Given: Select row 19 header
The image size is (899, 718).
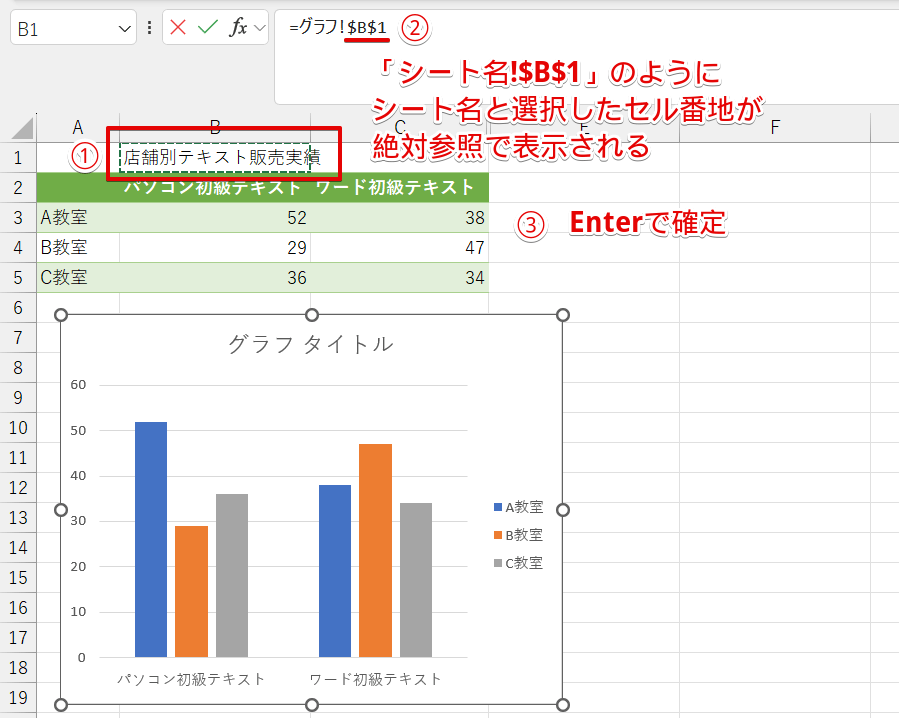Looking at the screenshot, I should pos(18,697).
